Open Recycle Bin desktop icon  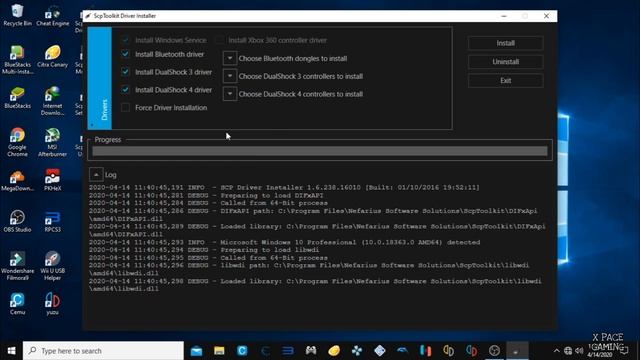[x=17, y=15]
